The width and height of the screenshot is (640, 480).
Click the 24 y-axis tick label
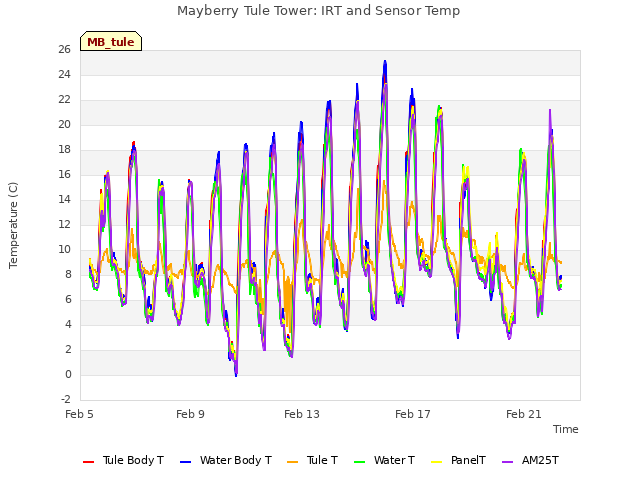(x=64, y=74)
